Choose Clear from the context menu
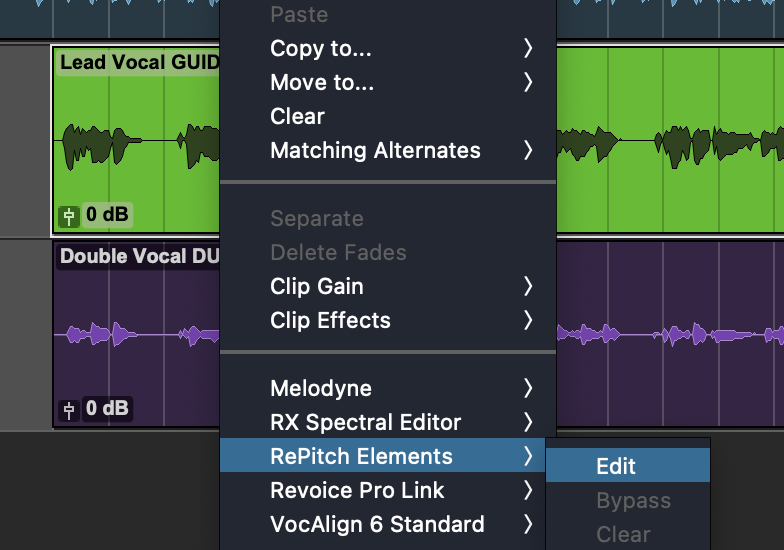The image size is (784, 550). pyautogui.click(x=297, y=116)
